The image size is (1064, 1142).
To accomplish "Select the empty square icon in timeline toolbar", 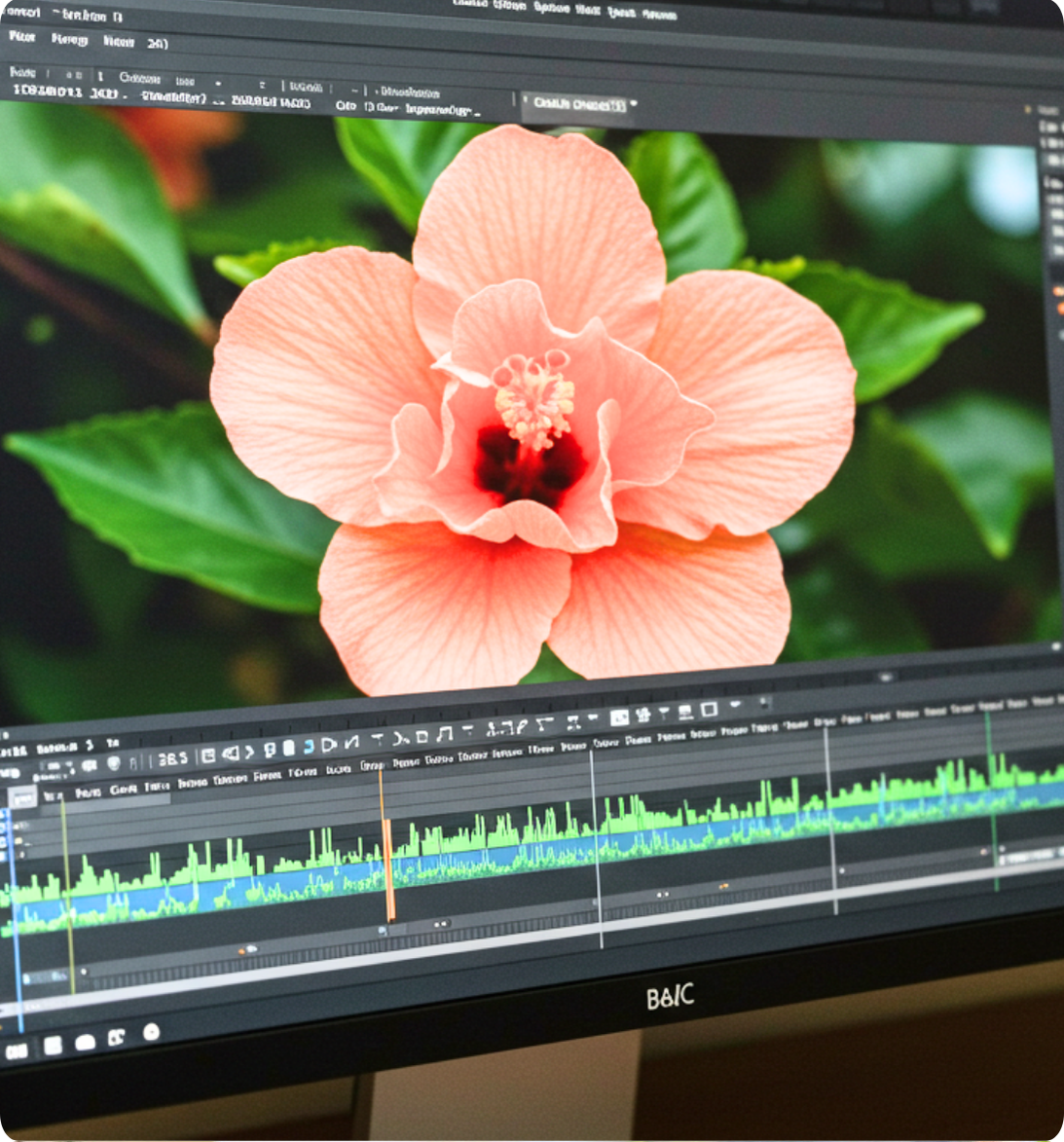I will pyautogui.click(x=709, y=710).
